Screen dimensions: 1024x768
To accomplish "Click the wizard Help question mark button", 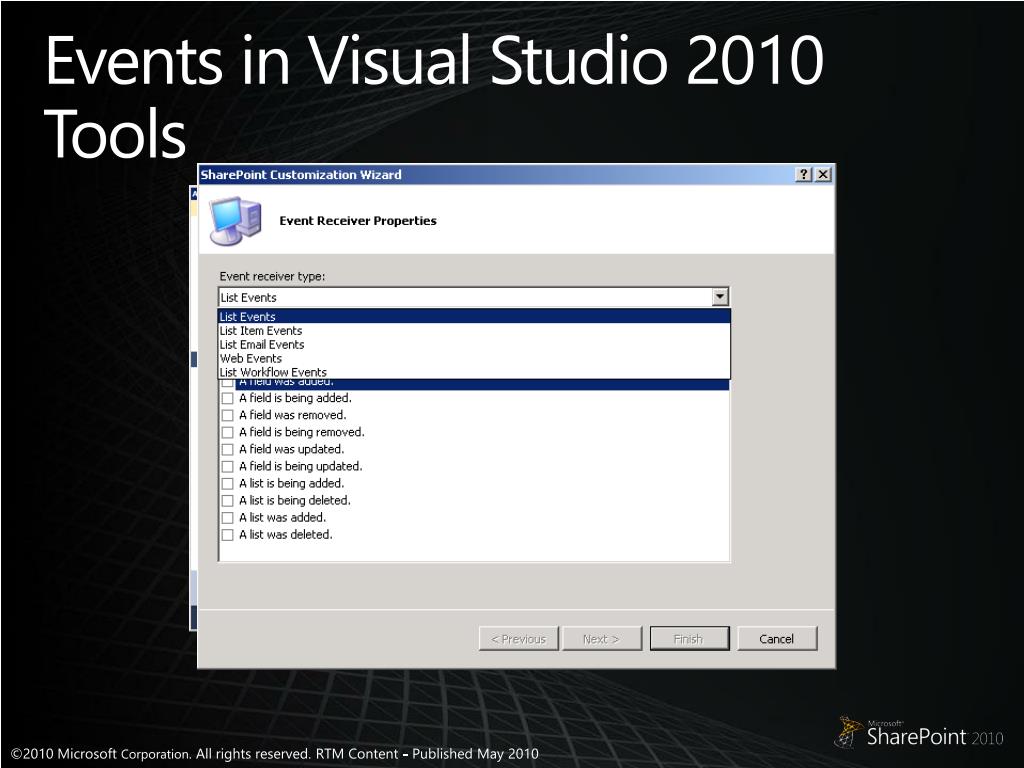I will (x=804, y=174).
